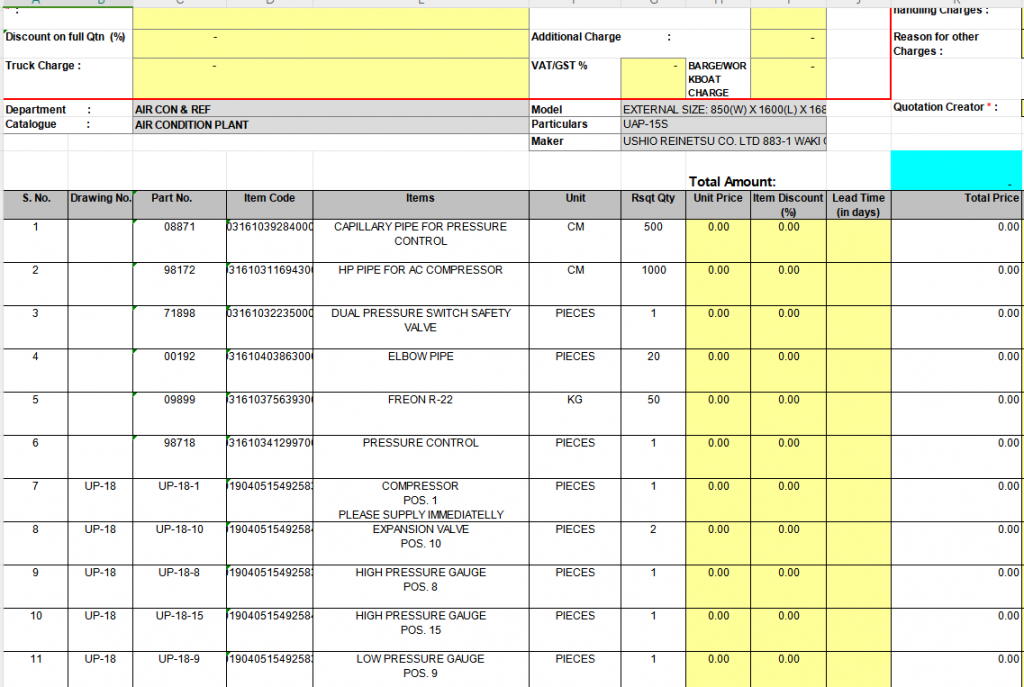The width and height of the screenshot is (1024, 687).
Task: Select the Maker cell USHIO REINETSU
Action: point(724,142)
